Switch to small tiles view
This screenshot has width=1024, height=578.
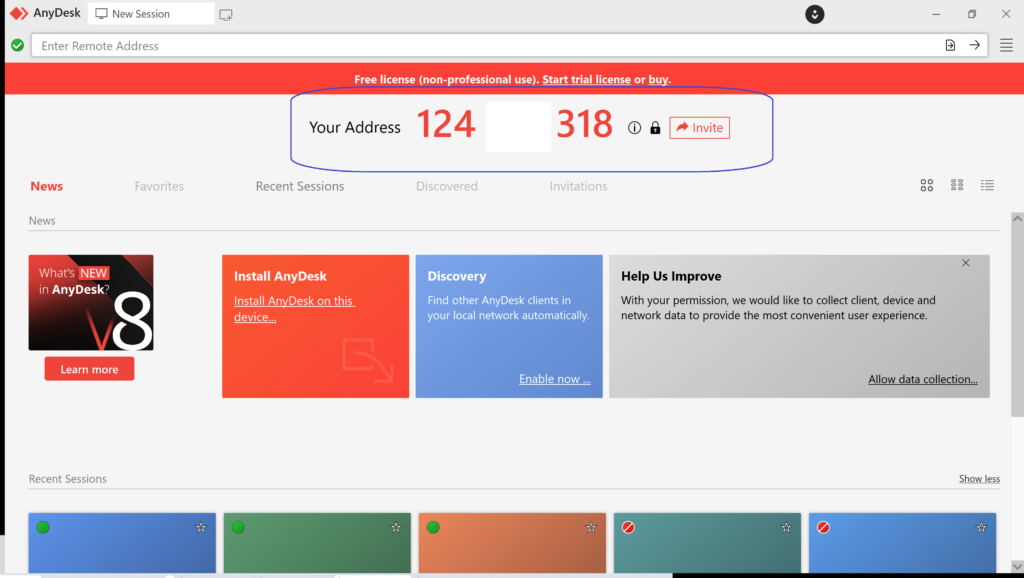(x=957, y=185)
